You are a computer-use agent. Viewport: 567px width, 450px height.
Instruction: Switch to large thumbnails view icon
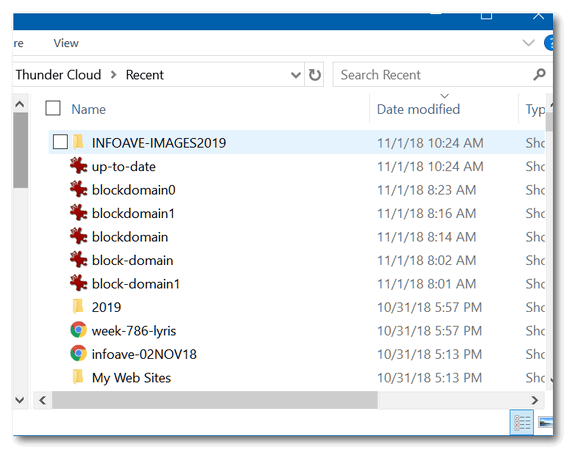pyautogui.click(x=545, y=422)
